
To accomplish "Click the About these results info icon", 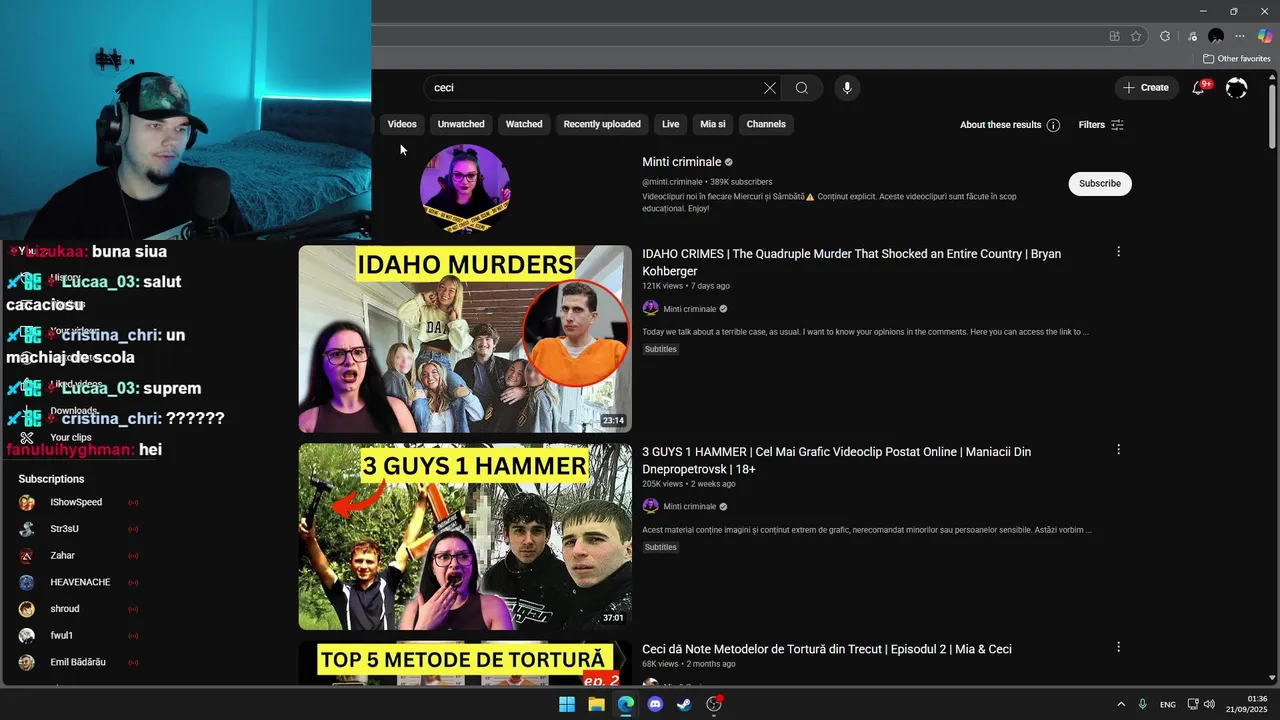I will 1053,125.
